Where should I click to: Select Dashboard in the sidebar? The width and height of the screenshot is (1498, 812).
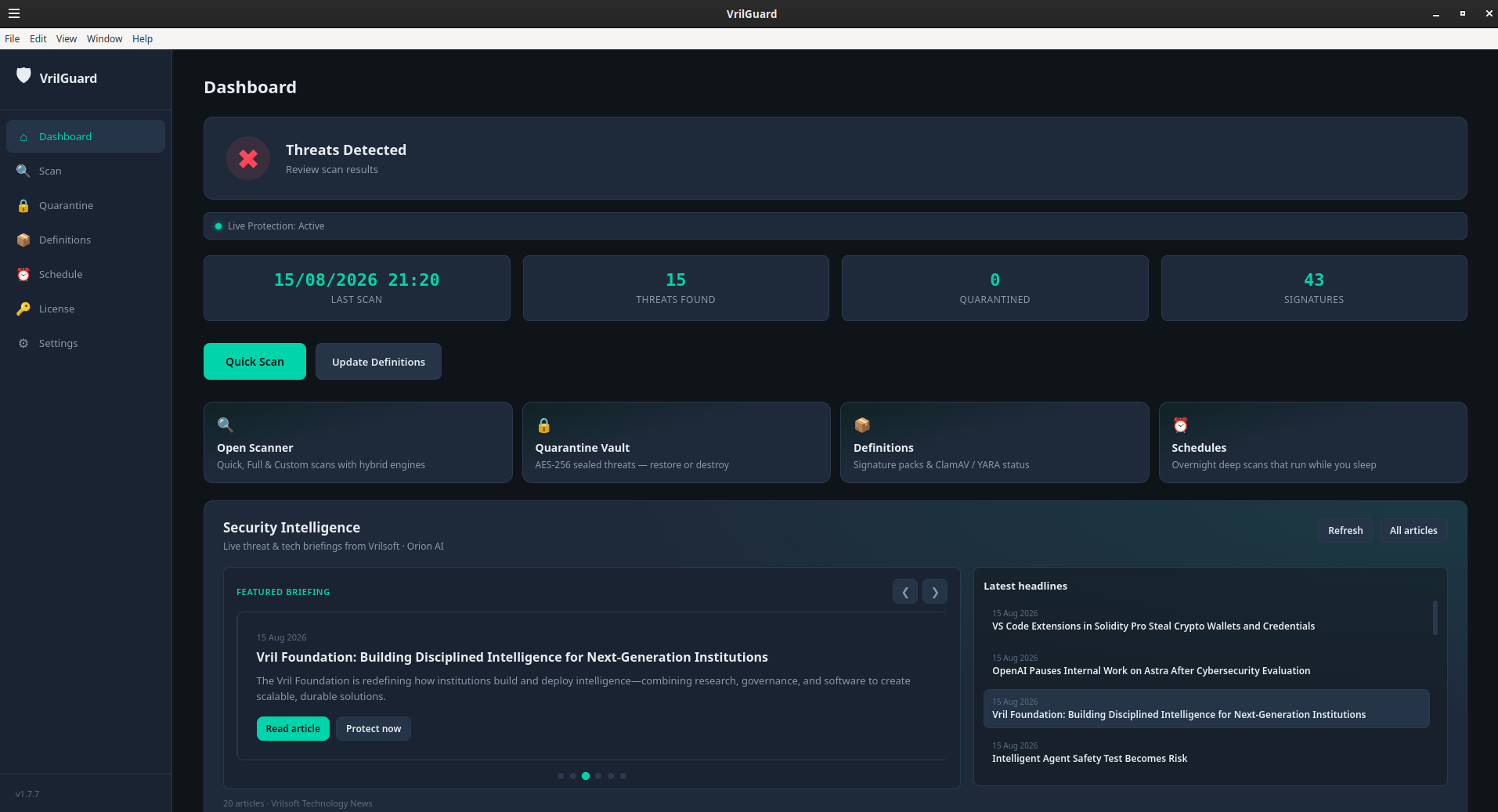85,136
